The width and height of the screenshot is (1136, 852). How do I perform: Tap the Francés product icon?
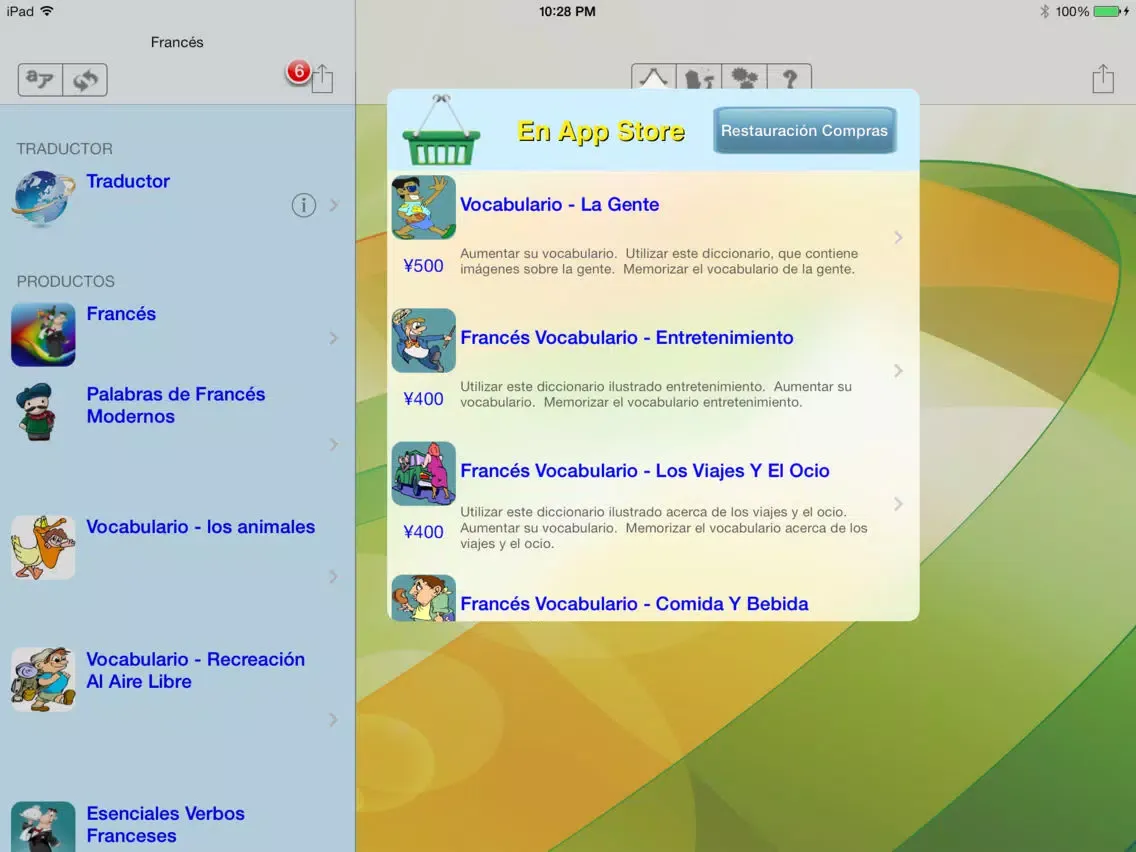tap(43, 335)
